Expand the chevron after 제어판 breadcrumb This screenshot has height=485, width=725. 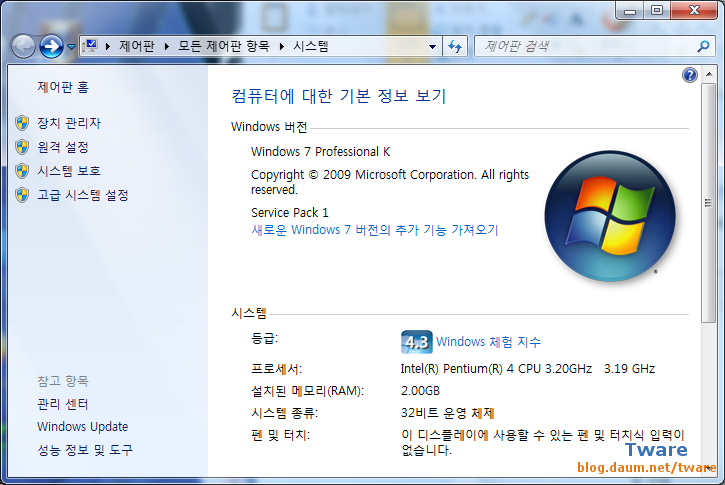point(167,46)
